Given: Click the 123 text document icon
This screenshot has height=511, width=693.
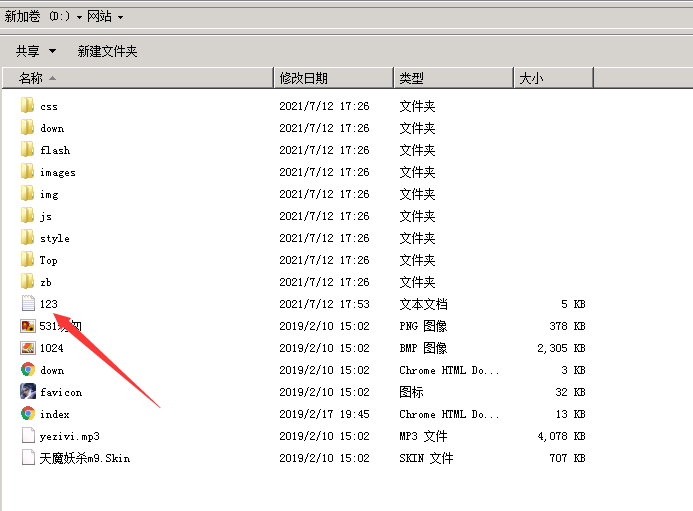Looking at the screenshot, I should click(28, 303).
